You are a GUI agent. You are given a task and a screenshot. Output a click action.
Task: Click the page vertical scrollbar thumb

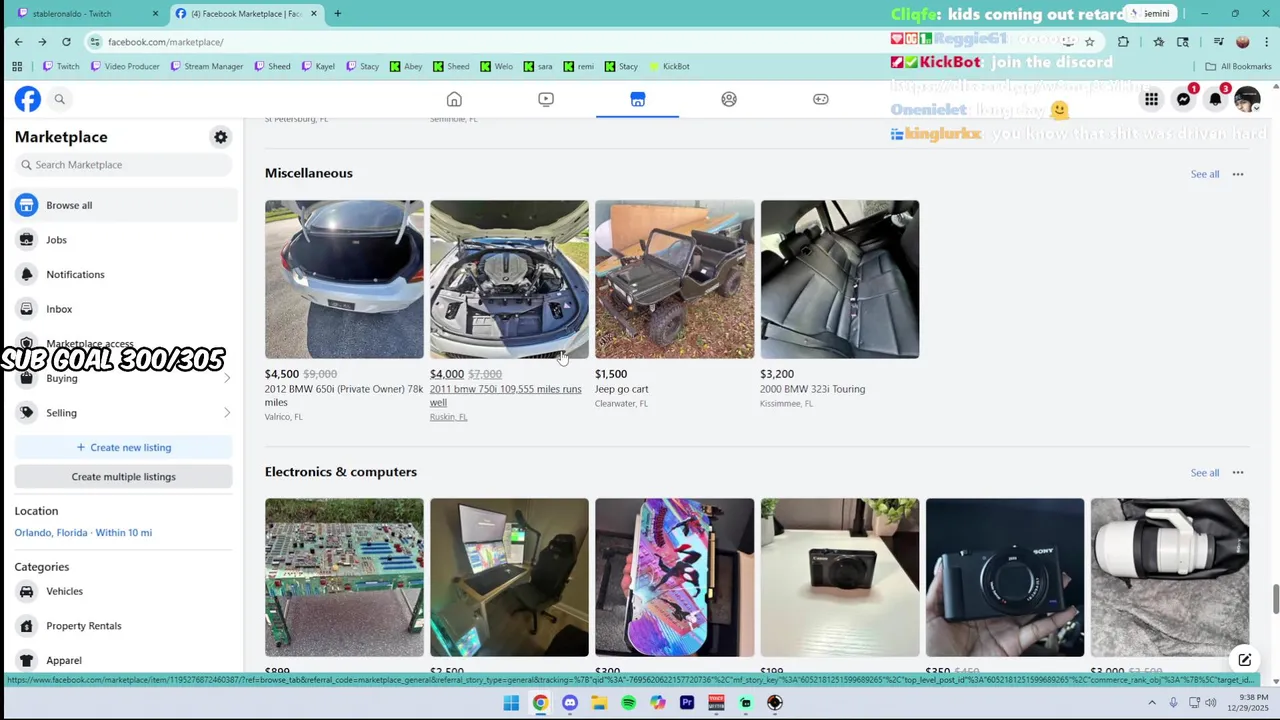[1275, 600]
